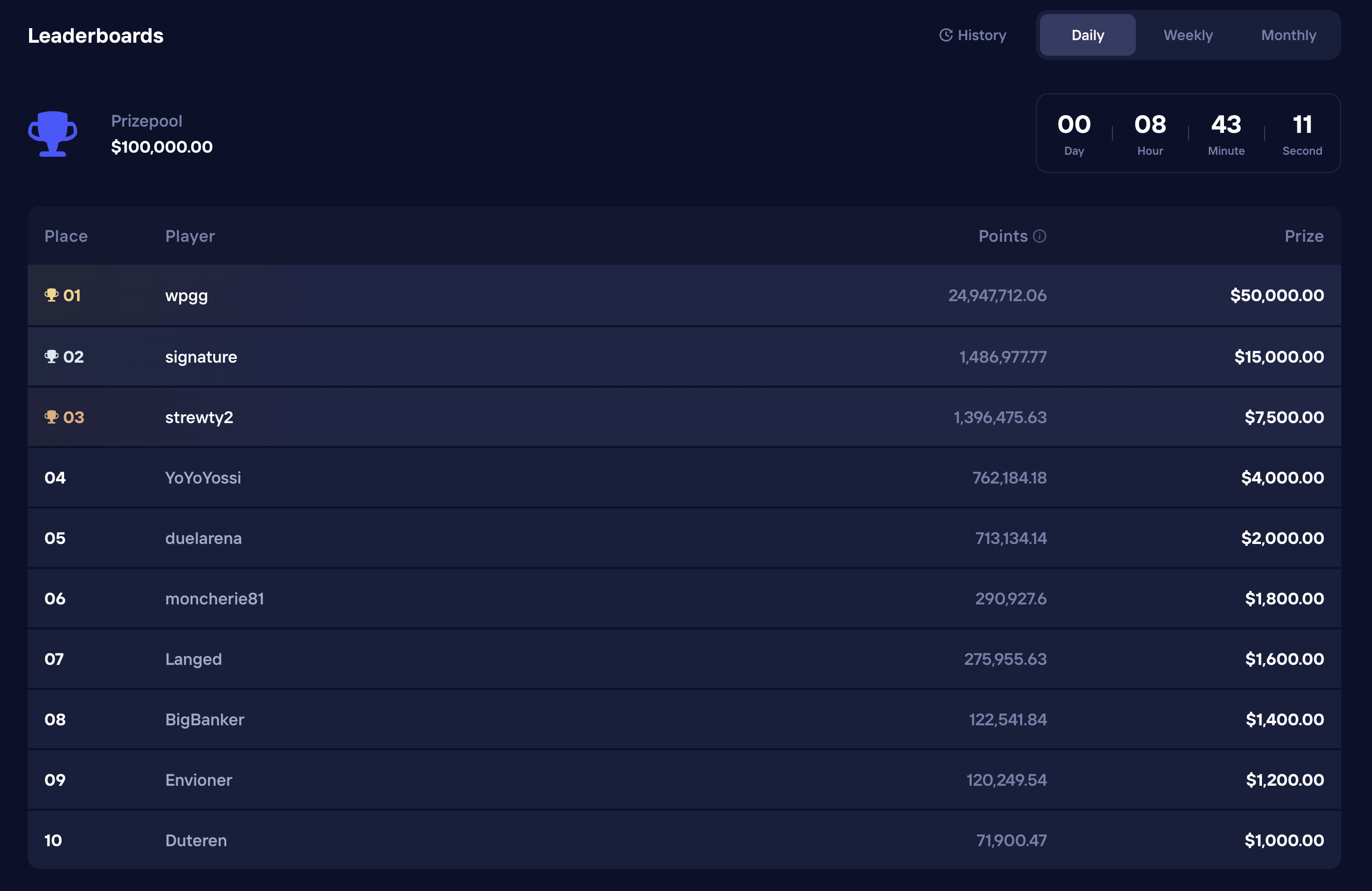
Task: Click the History clock icon
Action: tap(946, 35)
